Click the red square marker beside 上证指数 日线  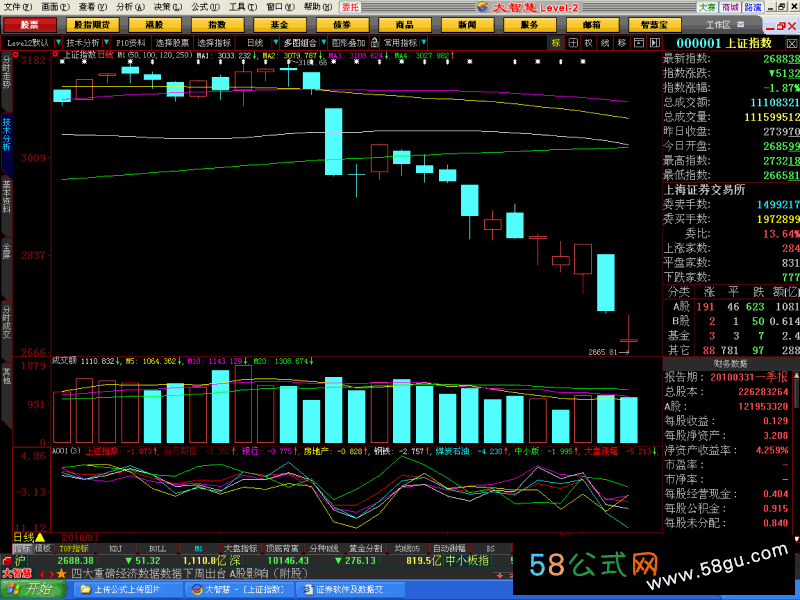tap(57, 54)
